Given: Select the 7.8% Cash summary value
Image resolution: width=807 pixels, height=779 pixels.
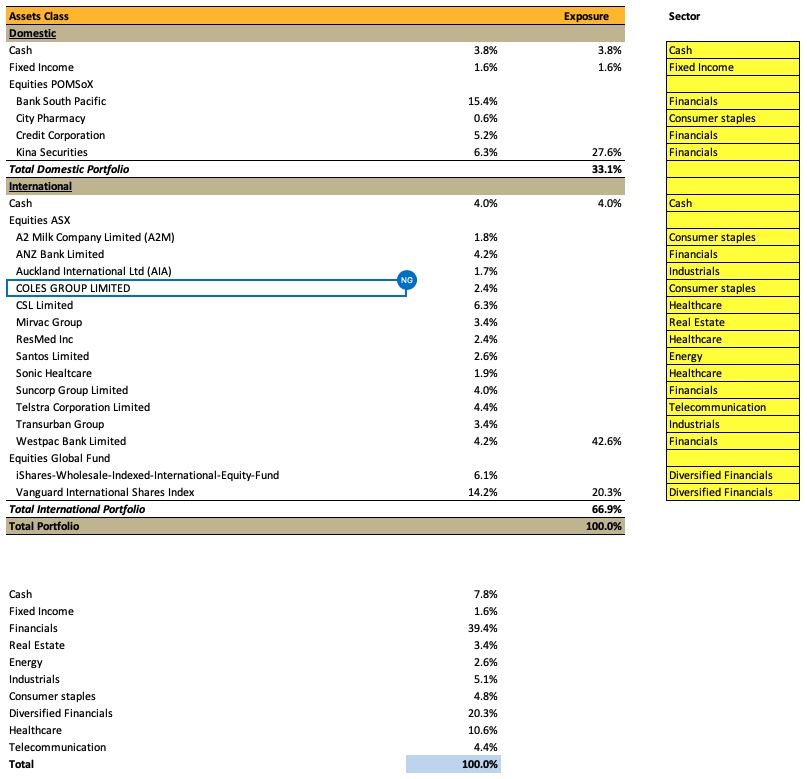Looking at the screenshot, I should 485,594.
